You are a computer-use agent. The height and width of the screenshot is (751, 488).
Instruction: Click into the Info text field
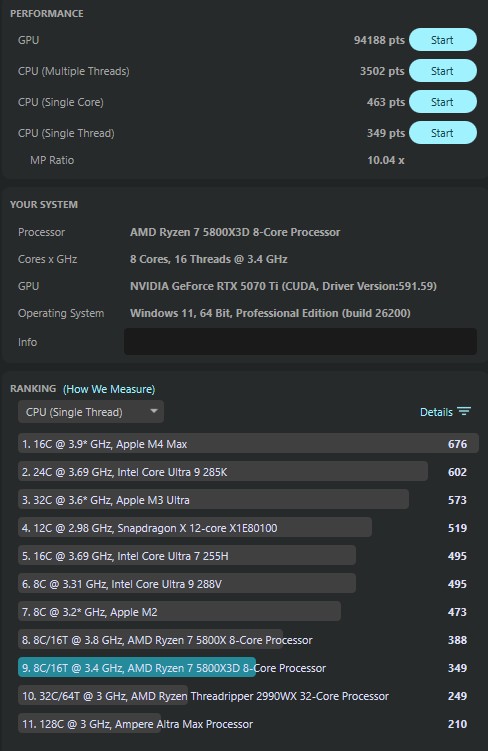tap(300, 341)
